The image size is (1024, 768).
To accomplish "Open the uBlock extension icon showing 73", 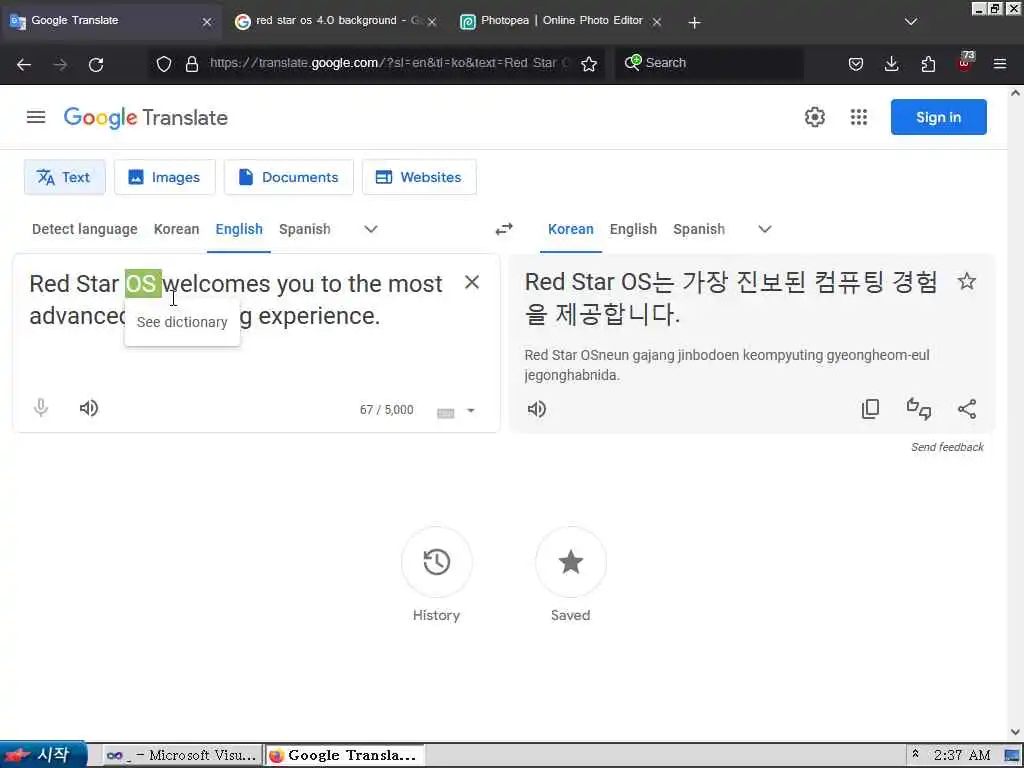I will coord(965,62).
